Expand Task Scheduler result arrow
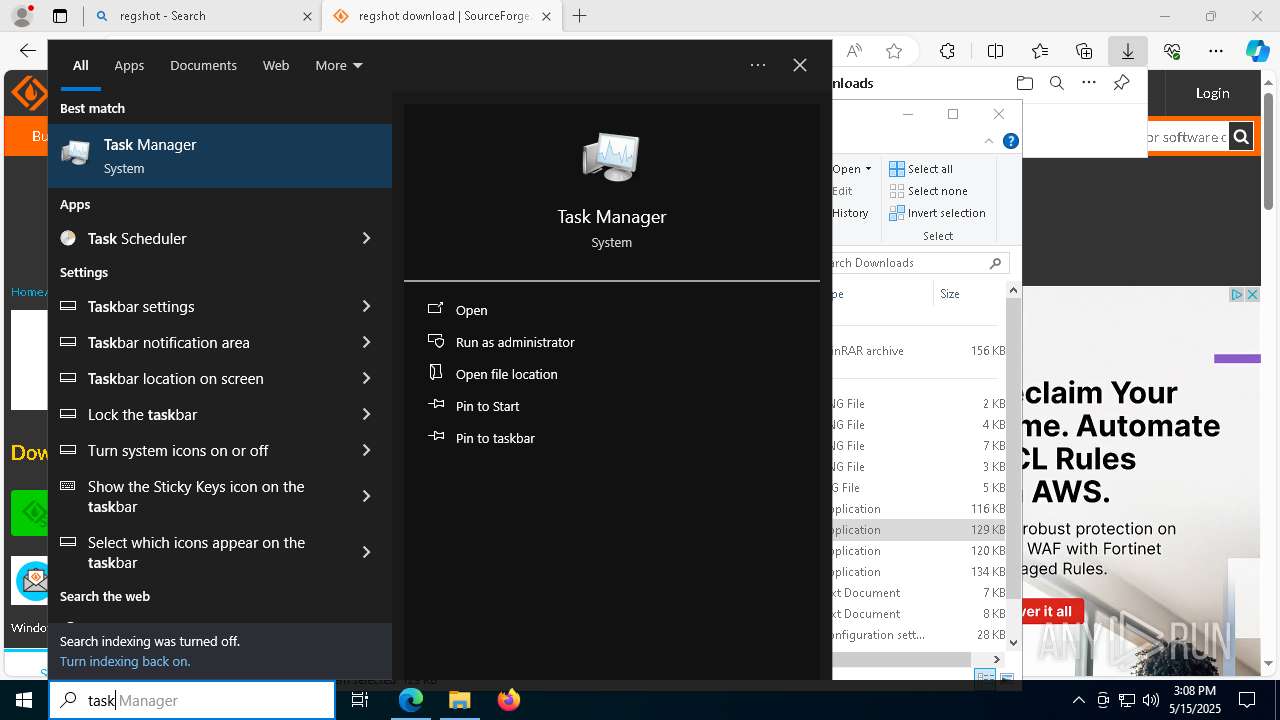 pos(366,238)
